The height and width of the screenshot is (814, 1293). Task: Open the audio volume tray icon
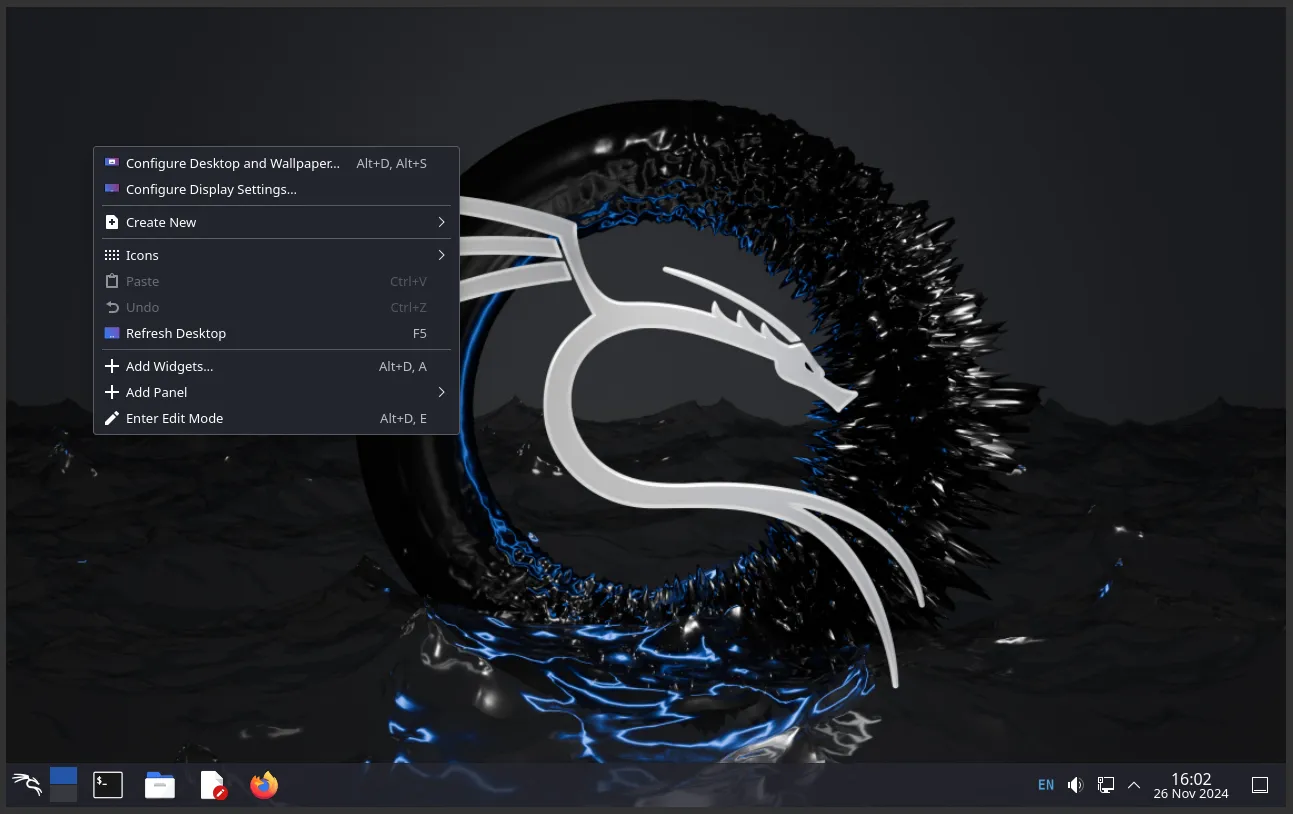click(x=1075, y=785)
